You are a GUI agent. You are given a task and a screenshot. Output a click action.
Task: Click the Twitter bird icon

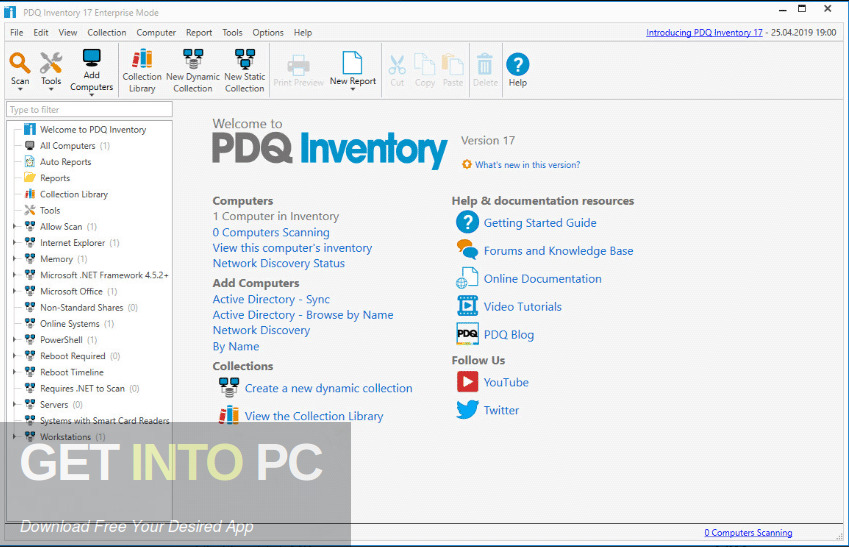coord(467,409)
